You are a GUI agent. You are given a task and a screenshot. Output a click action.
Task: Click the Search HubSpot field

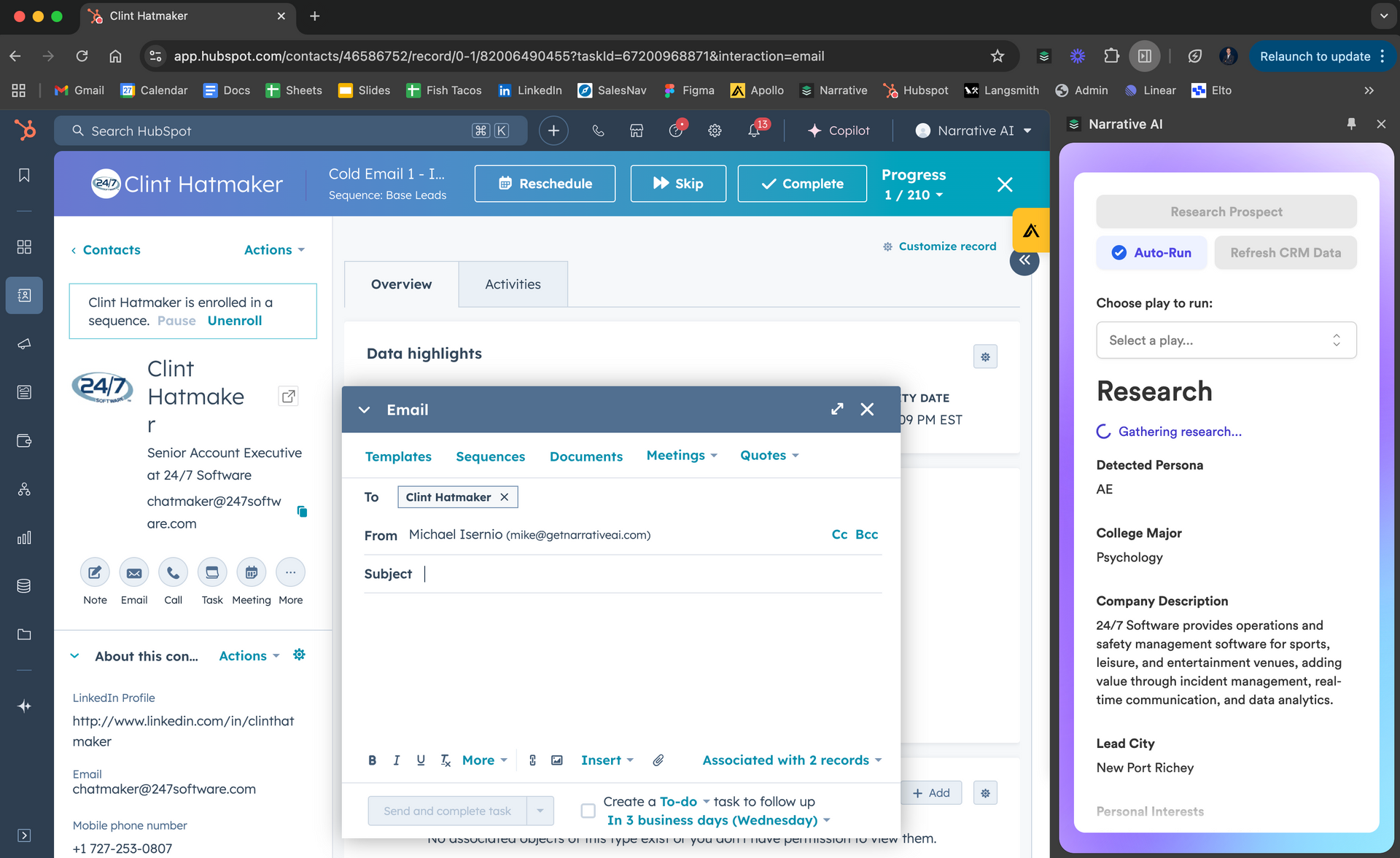click(291, 130)
